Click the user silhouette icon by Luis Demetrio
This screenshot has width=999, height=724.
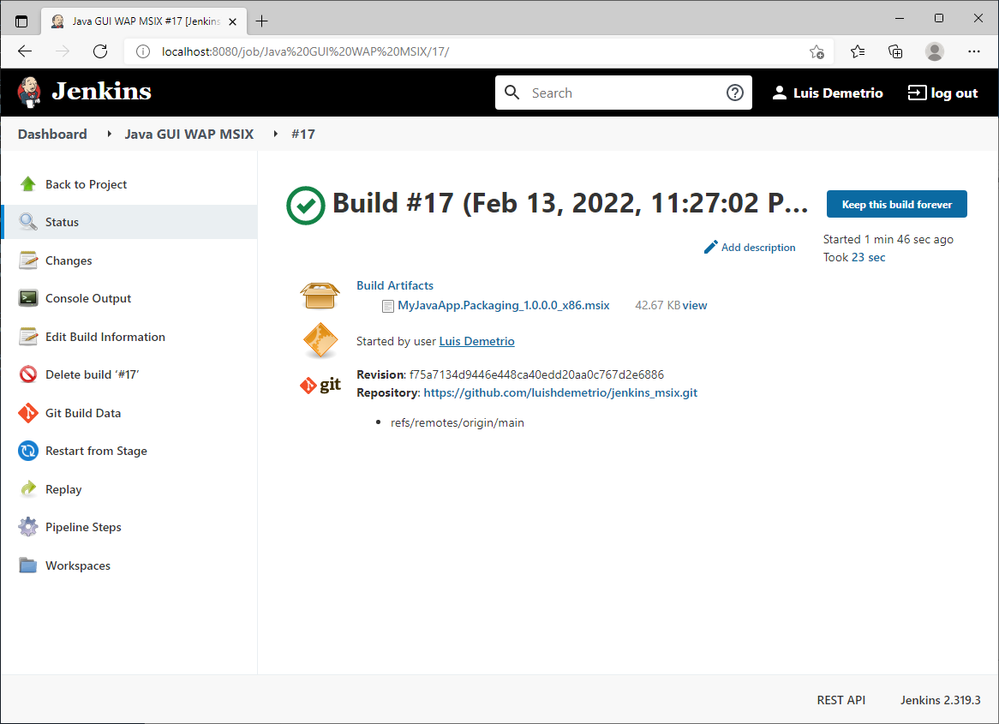click(x=779, y=93)
